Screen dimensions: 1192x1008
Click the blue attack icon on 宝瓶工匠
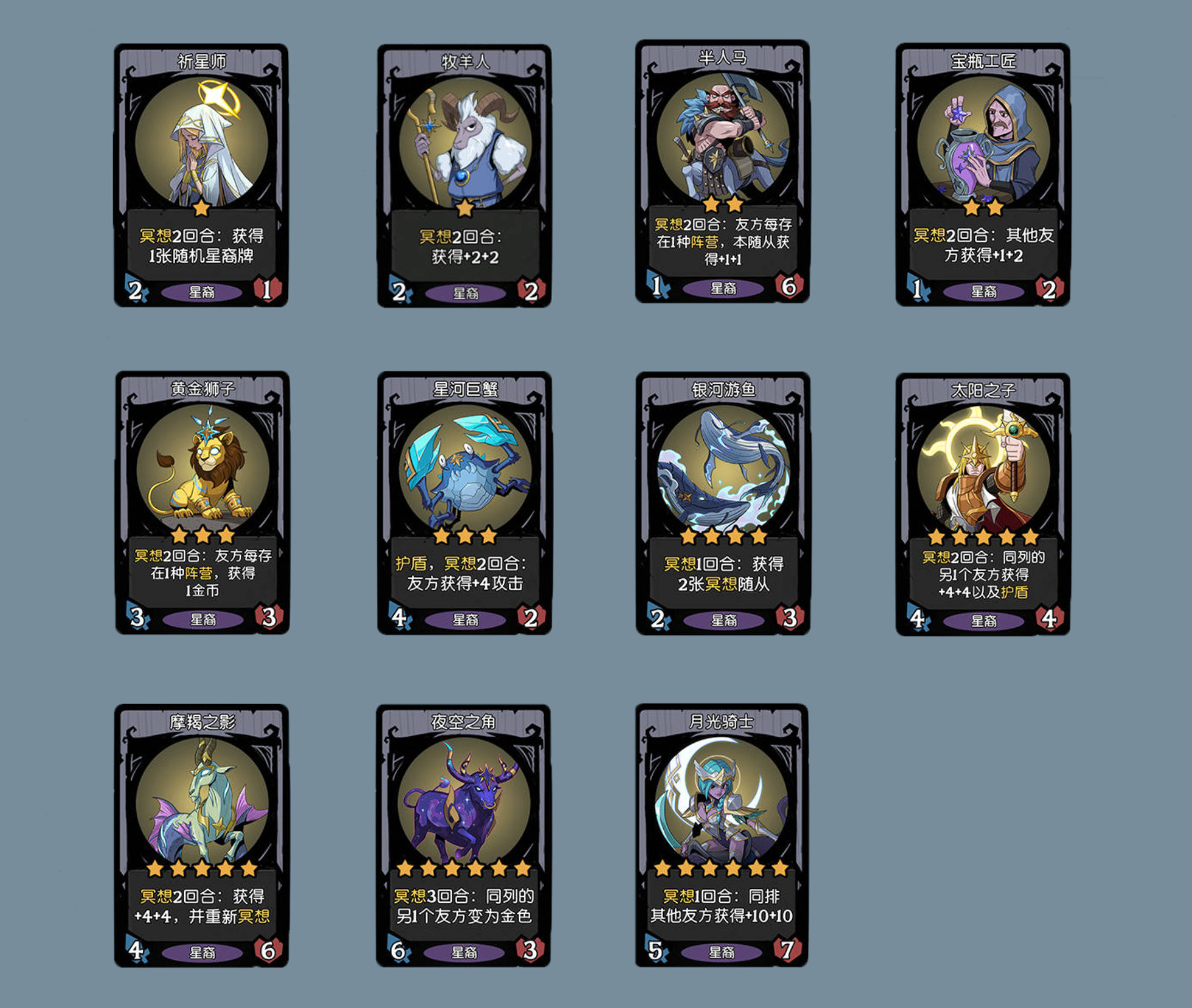click(x=918, y=288)
